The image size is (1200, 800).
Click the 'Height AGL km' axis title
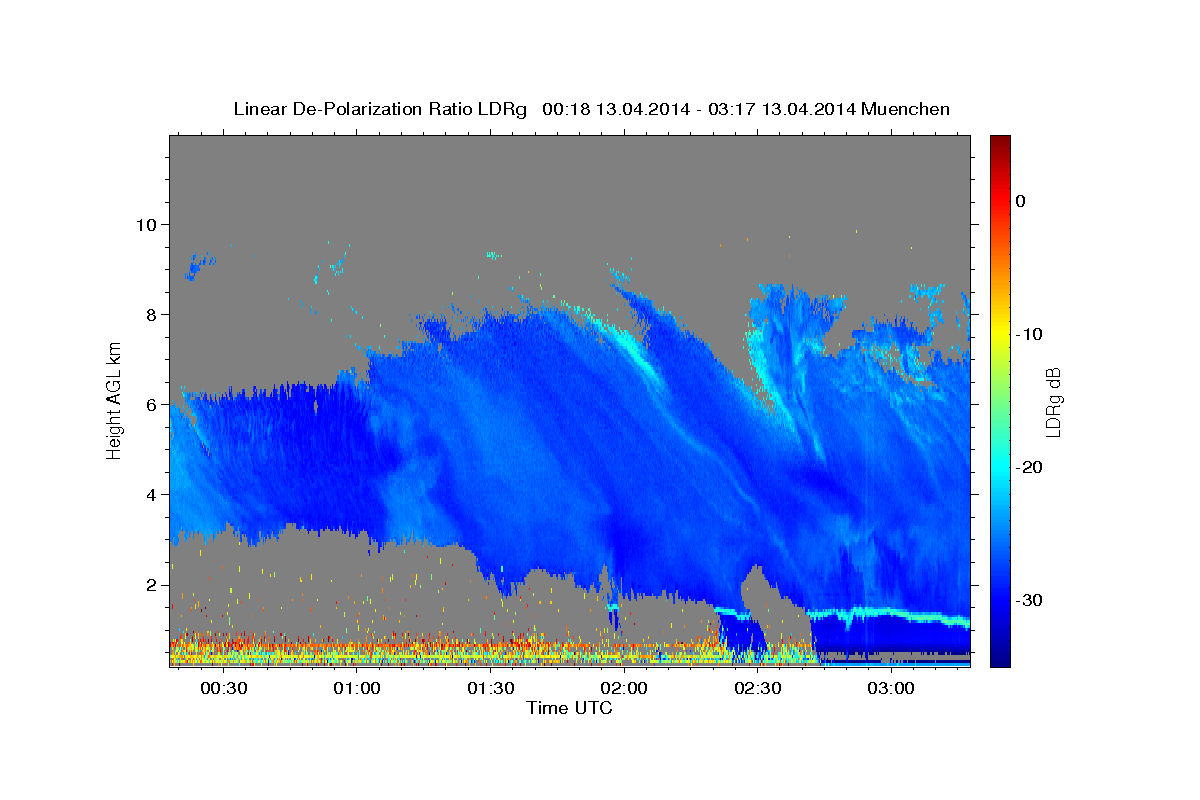[x=114, y=400]
